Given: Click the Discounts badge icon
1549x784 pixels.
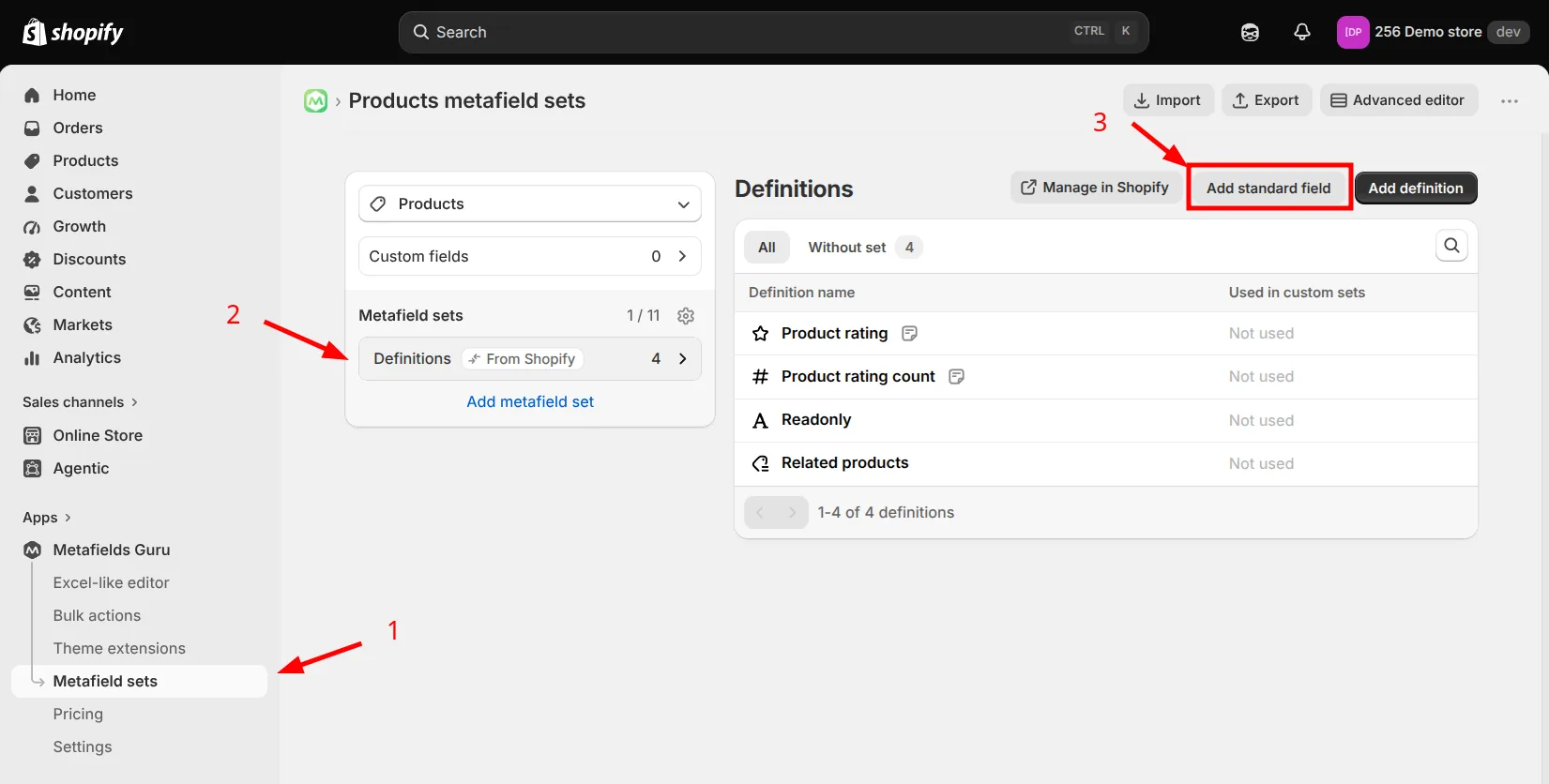Looking at the screenshot, I should [x=32, y=259].
